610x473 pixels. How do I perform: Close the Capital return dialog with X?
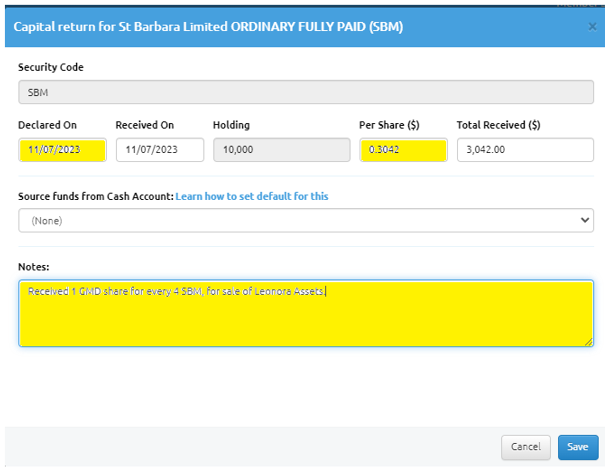coord(592,27)
